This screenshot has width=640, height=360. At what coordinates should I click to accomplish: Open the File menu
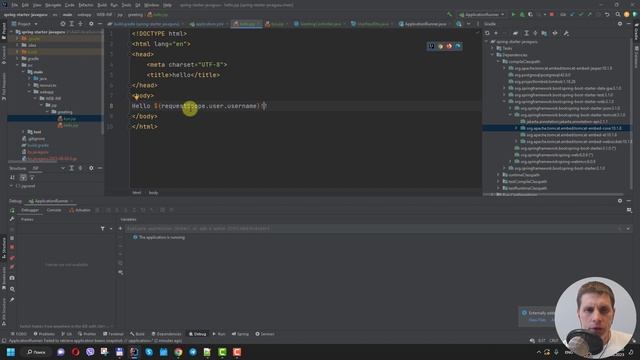[15, 5]
